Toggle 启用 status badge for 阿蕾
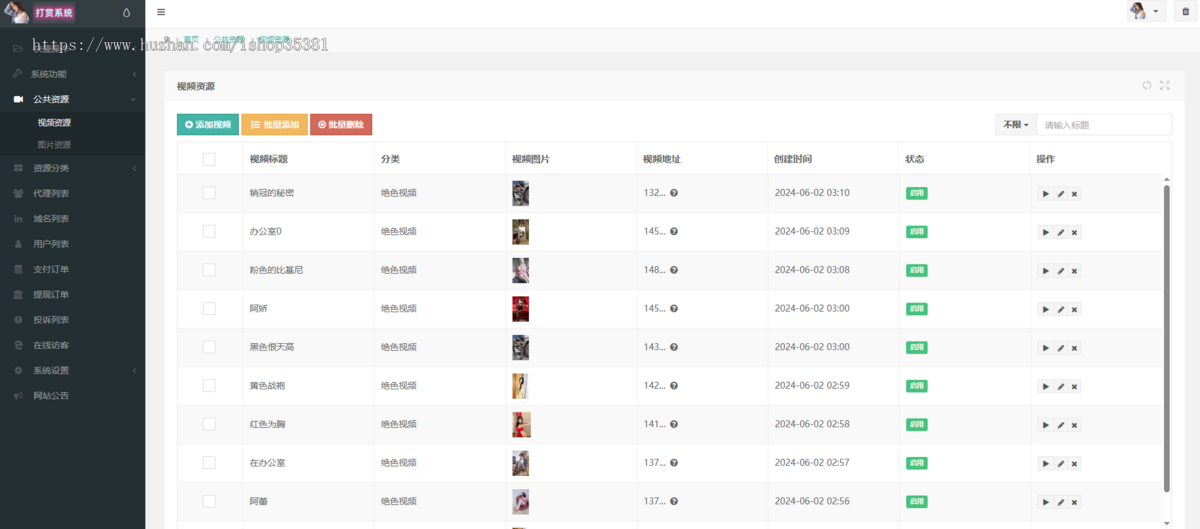 click(916, 501)
